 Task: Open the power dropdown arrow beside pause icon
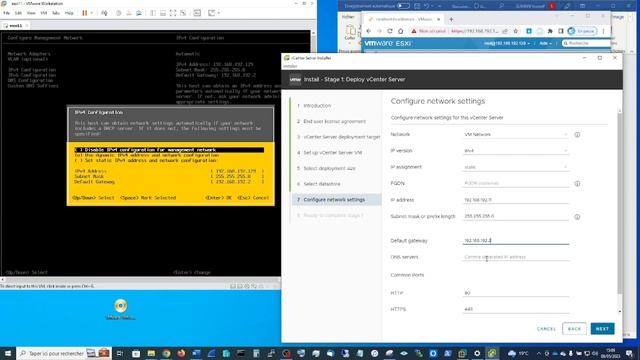91,13
